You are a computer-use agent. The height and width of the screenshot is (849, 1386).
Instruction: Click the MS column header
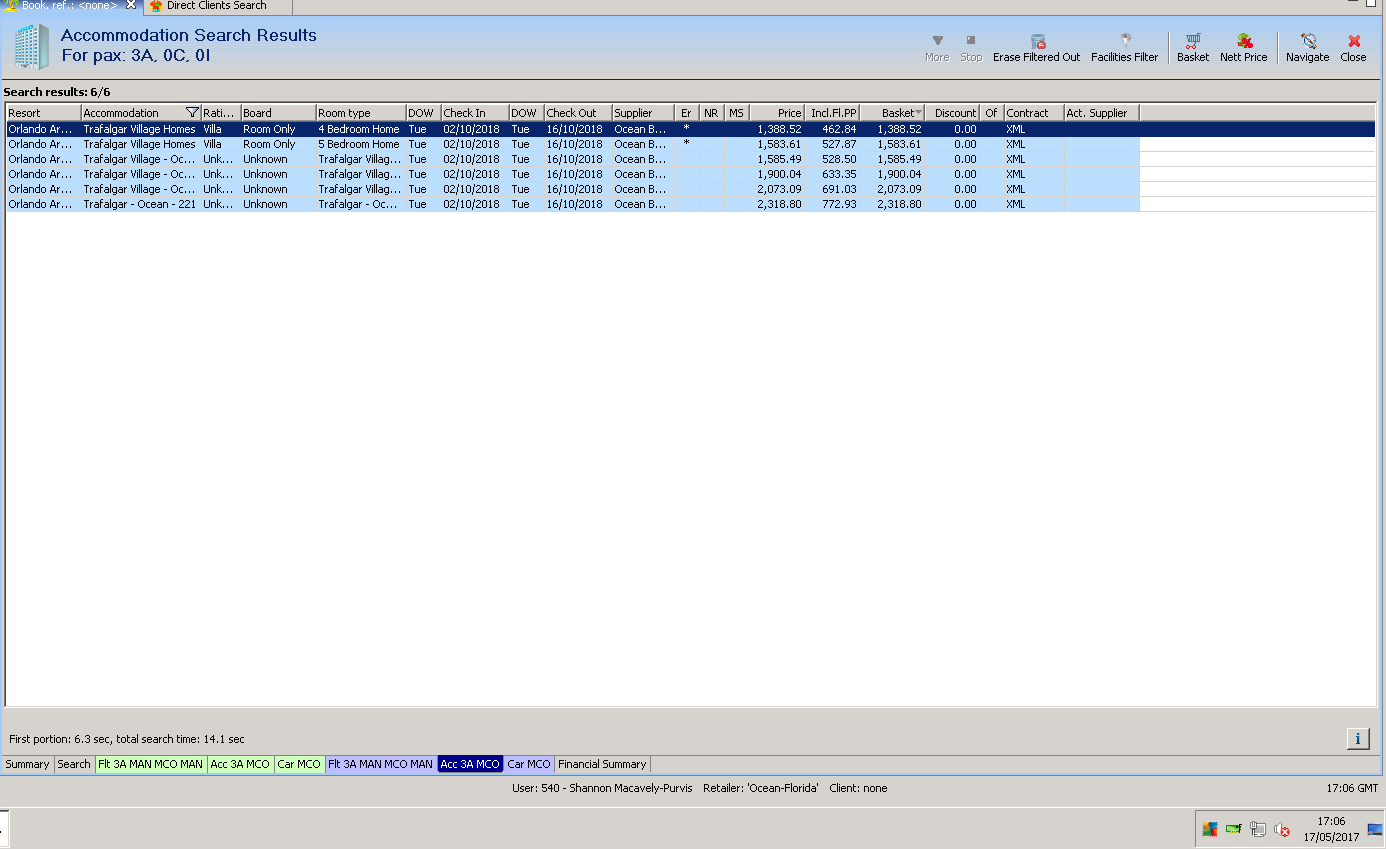(x=737, y=113)
